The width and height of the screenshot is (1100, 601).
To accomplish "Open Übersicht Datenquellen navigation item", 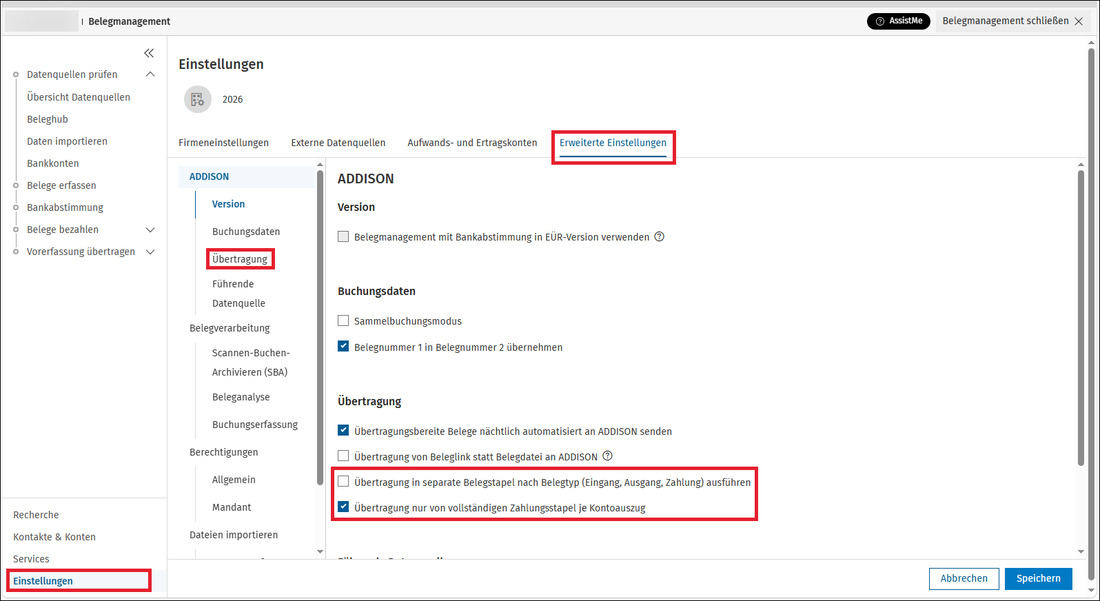I will tap(79, 97).
